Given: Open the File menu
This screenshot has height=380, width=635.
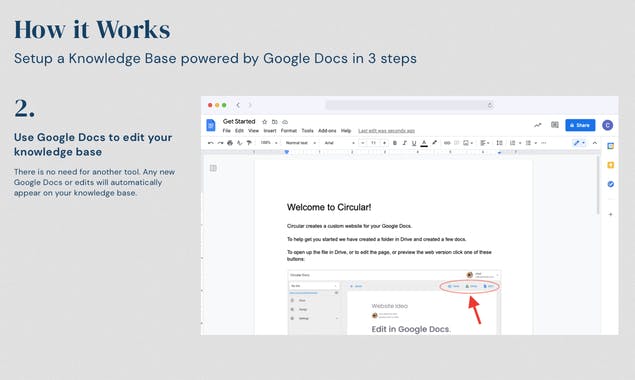Looking at the screenshot, I should 226,131.
